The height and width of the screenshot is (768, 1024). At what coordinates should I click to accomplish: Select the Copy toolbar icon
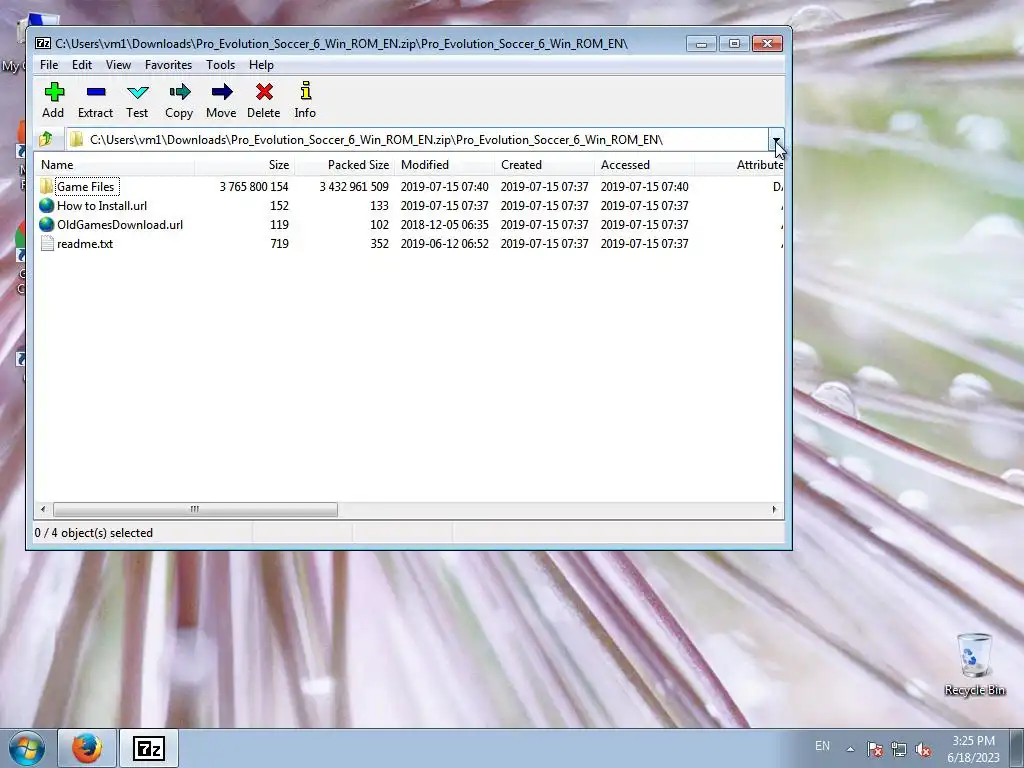[180, 91]
